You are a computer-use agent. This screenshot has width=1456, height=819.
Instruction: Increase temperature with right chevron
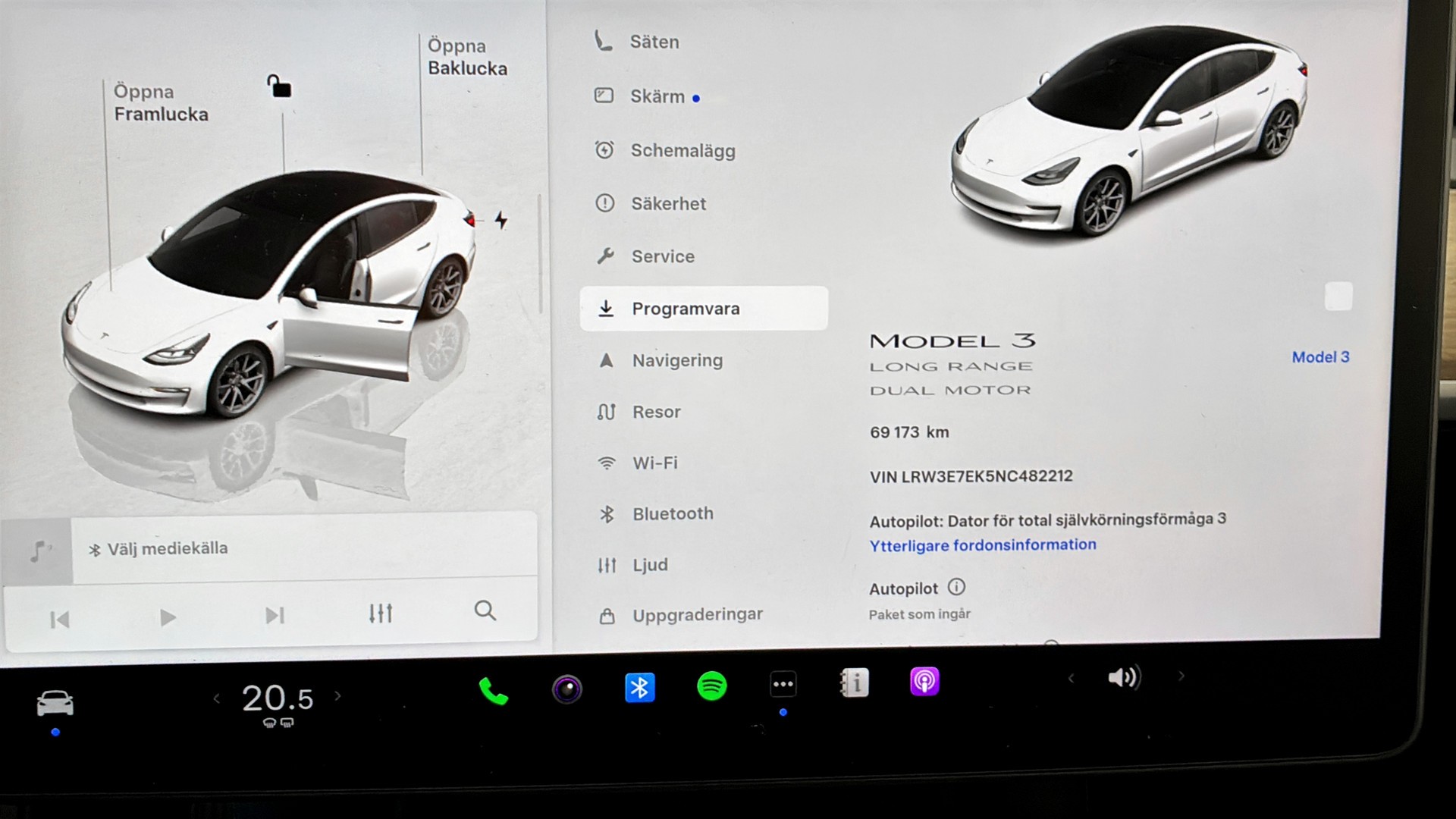(338, 695)
